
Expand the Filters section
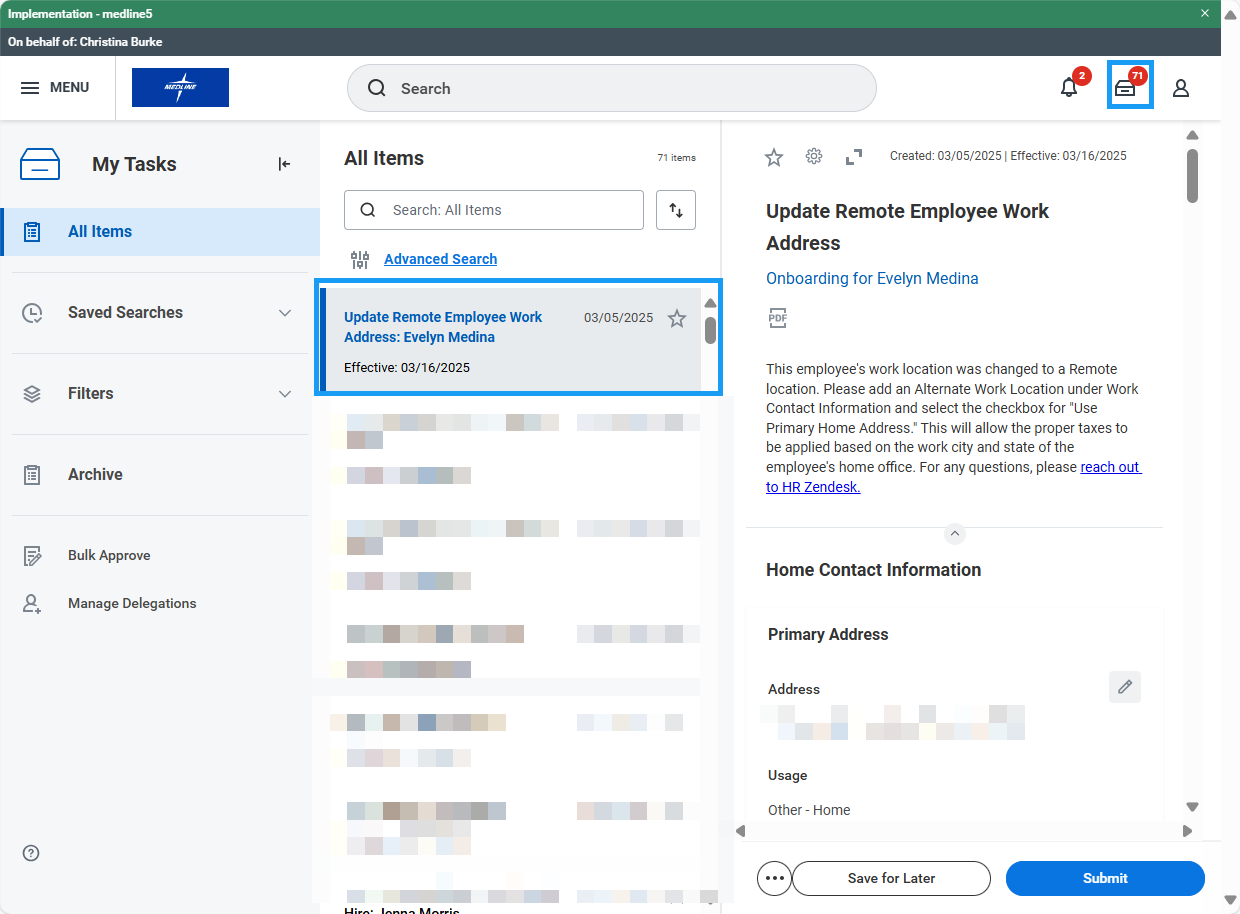click(285, 394)
